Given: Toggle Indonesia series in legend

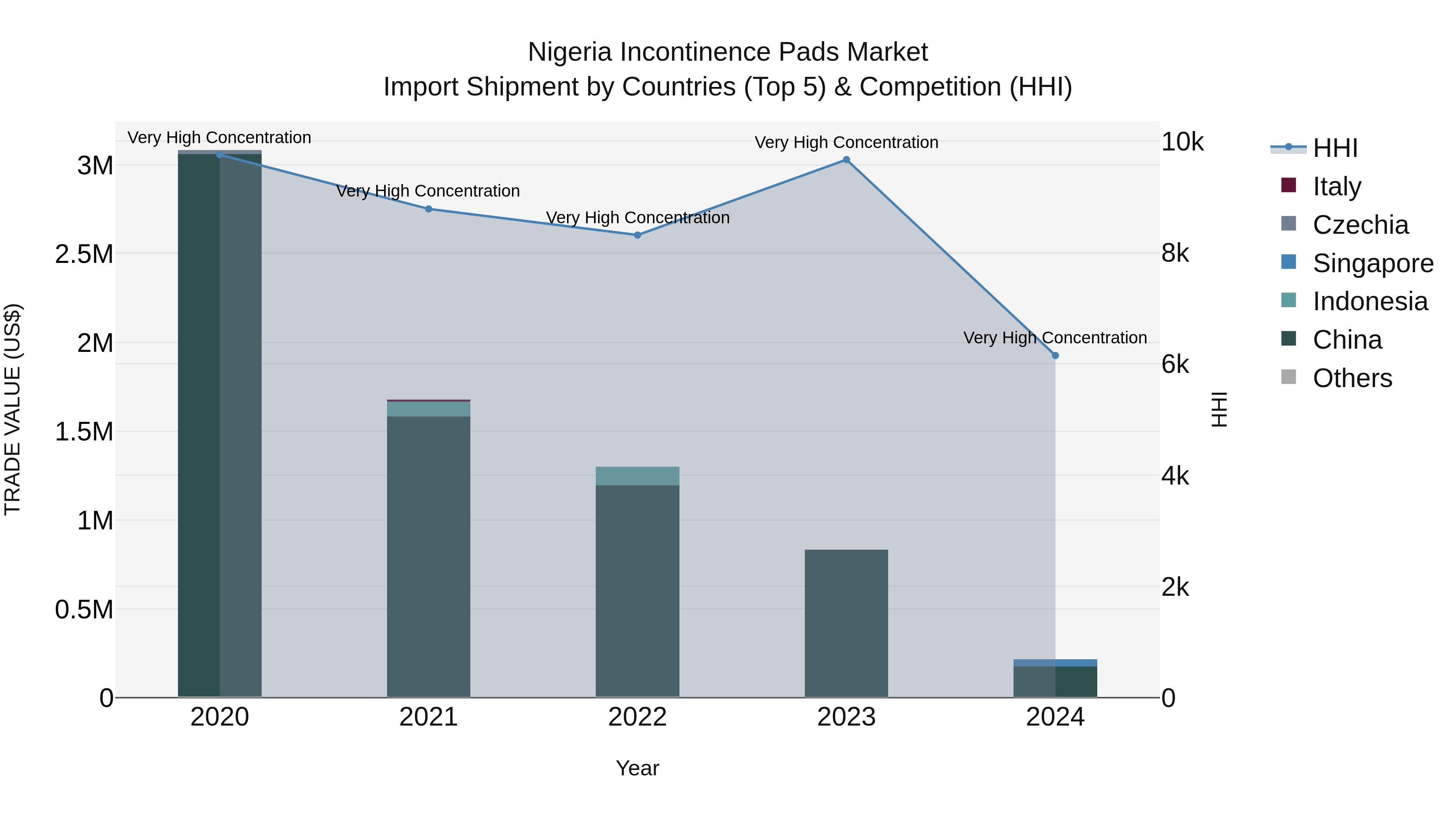Looking at the screenshot, I should pyautogui.click(x=1354, y=301).
